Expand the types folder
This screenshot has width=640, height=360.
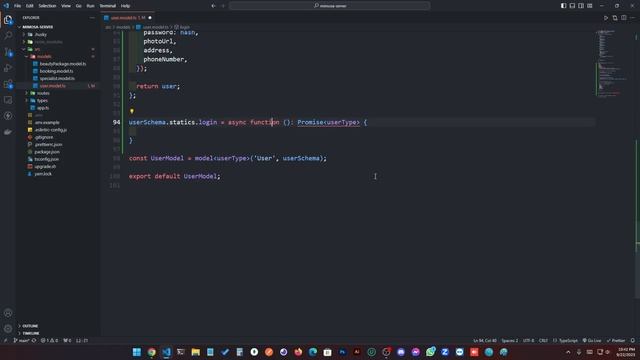[x=42, y=100]
